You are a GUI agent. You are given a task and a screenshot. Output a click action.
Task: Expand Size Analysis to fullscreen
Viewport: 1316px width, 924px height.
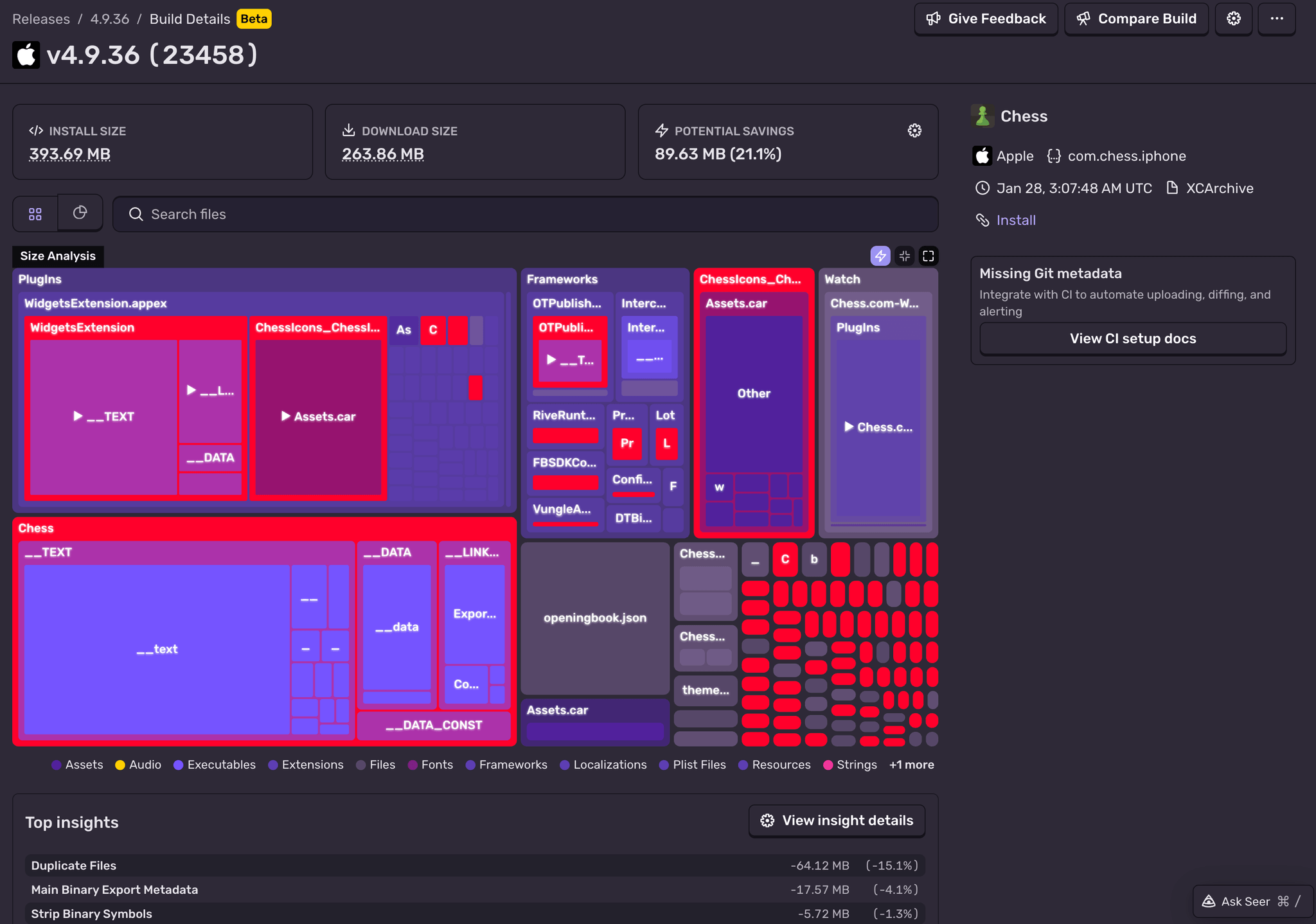[929, 256]
